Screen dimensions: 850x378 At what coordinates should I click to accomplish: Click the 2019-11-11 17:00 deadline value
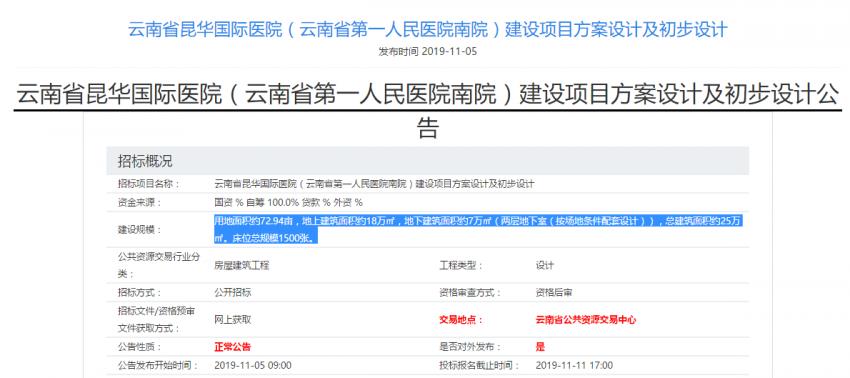pos(574,366)
